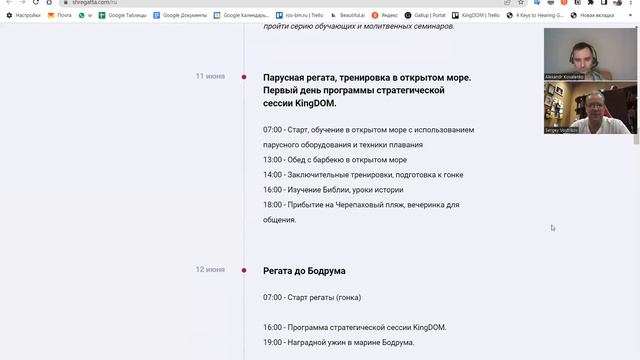
Task: Open the Chrome profile avatar
Action: click(x=618, y=2)
